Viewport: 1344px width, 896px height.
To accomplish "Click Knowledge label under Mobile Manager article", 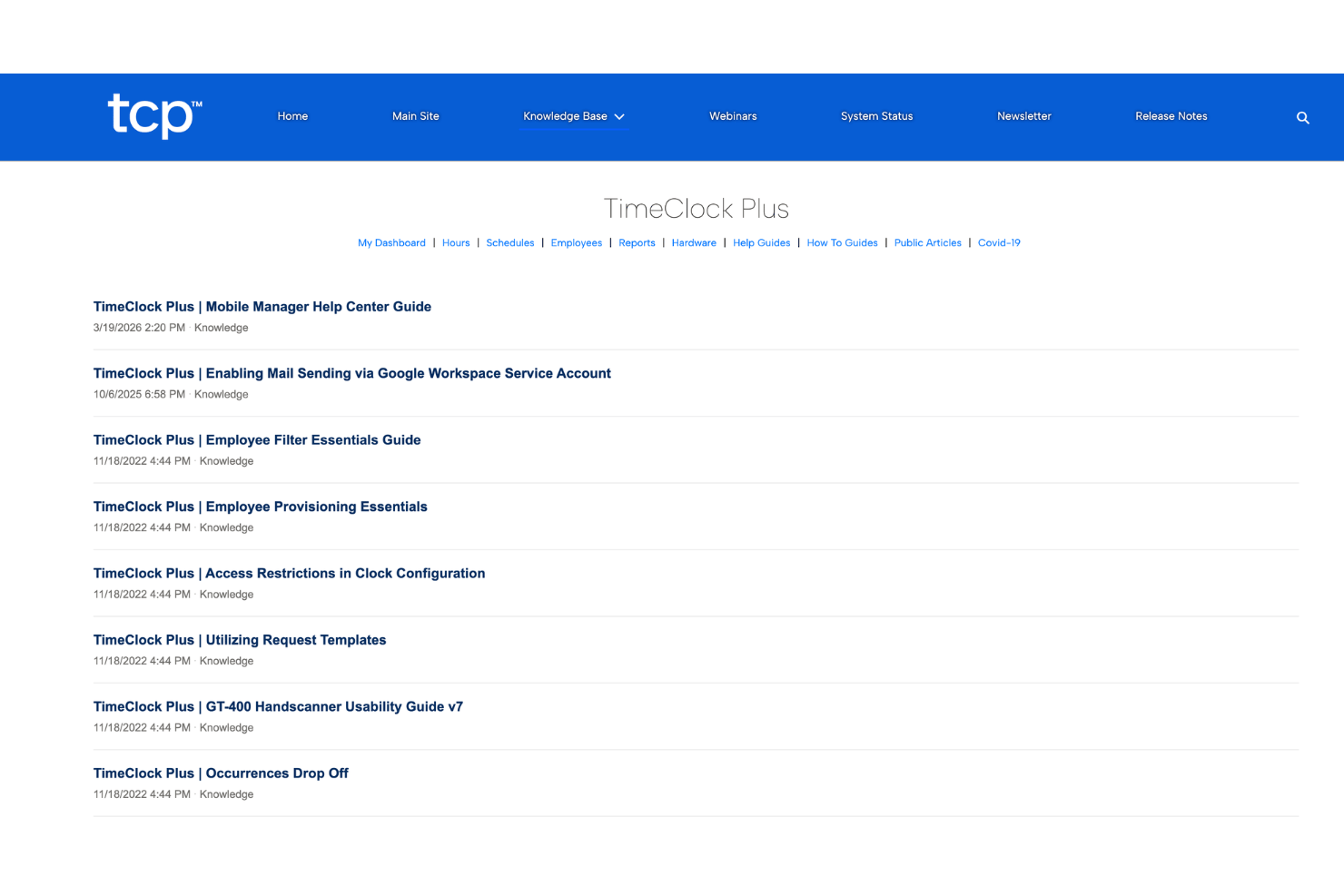I will [x=221, y=328].
